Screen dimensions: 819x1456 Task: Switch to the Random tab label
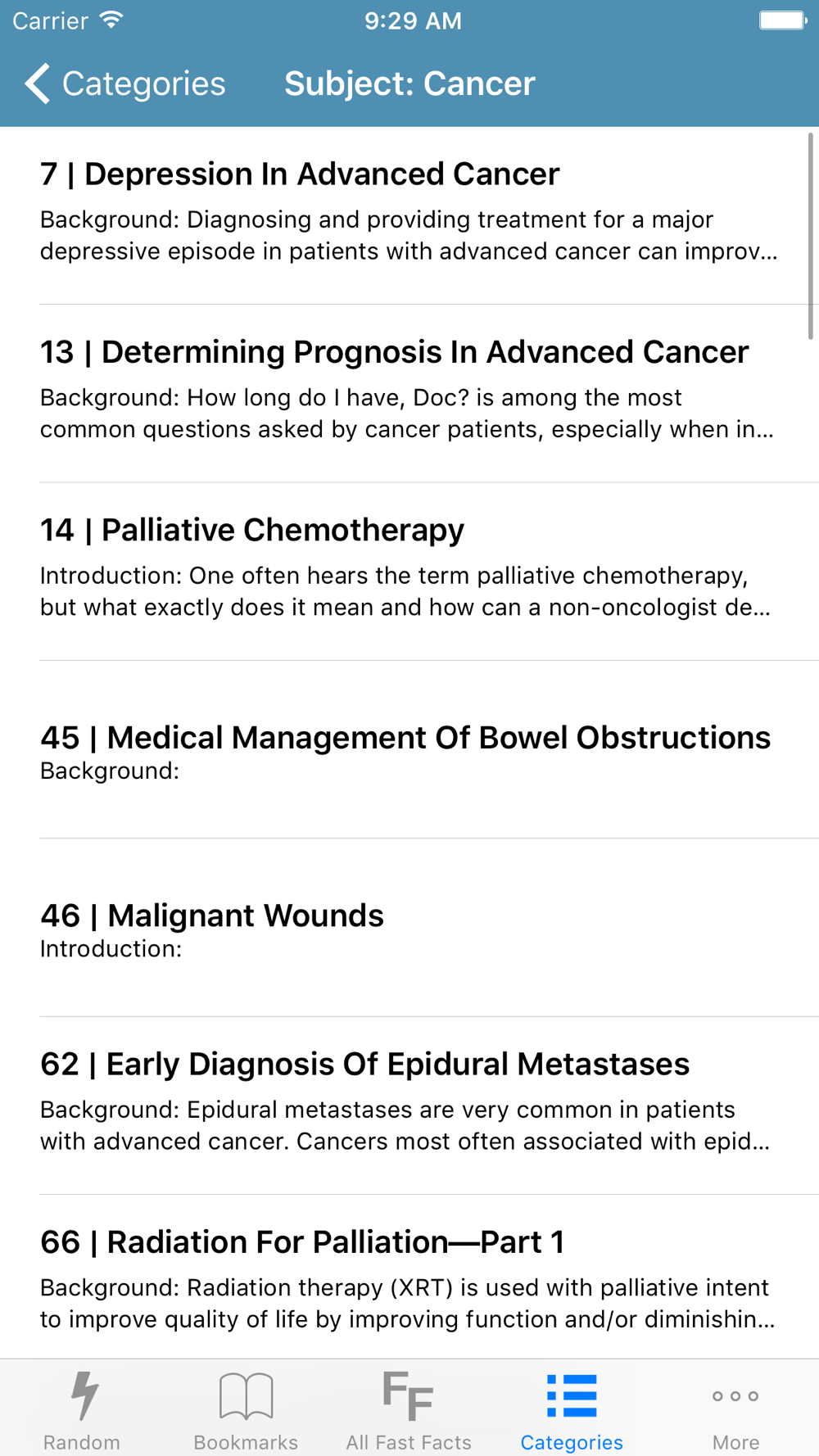tap(82, 1442)
